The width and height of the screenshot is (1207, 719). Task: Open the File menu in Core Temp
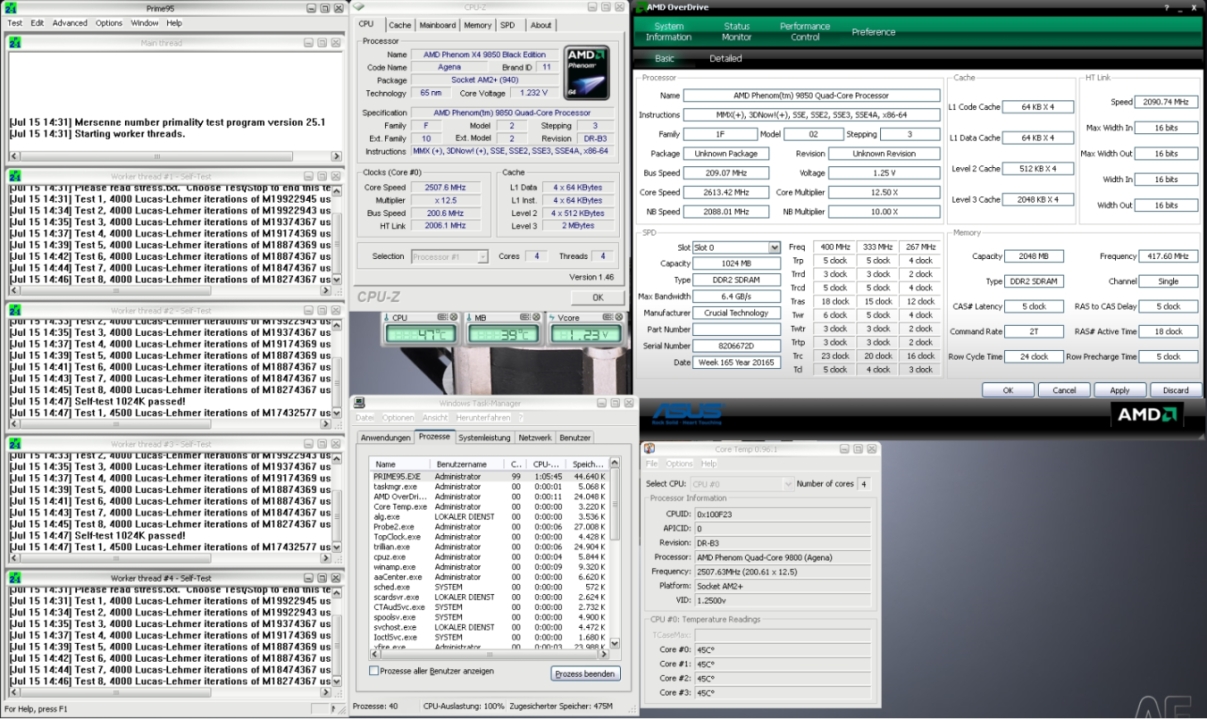pos(652,464)
